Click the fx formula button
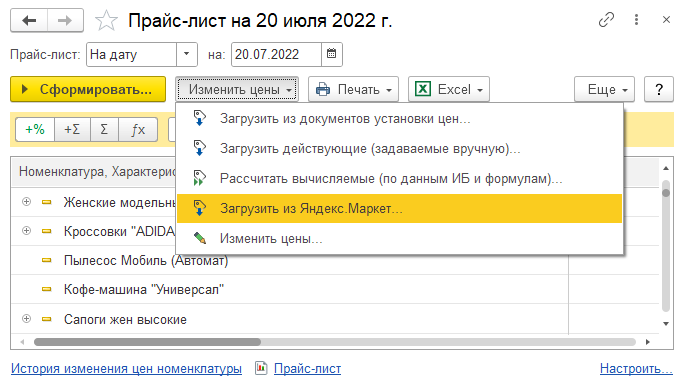The image size is (688, 384). [x=138, y=129]
